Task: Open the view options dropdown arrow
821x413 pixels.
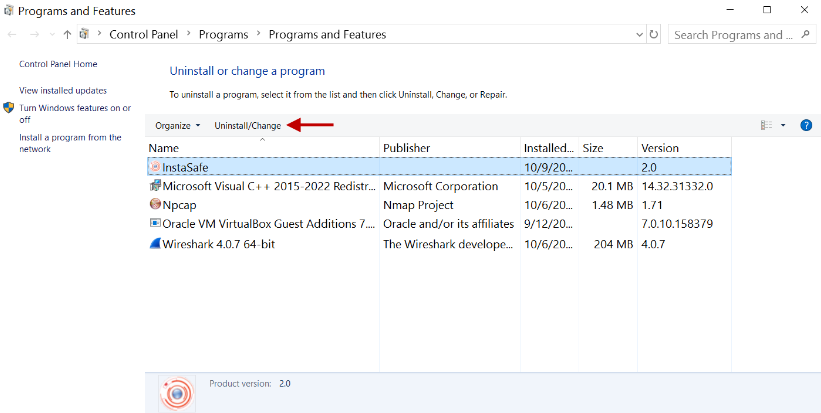Action: pyautogui.click(x=783, y=125)
